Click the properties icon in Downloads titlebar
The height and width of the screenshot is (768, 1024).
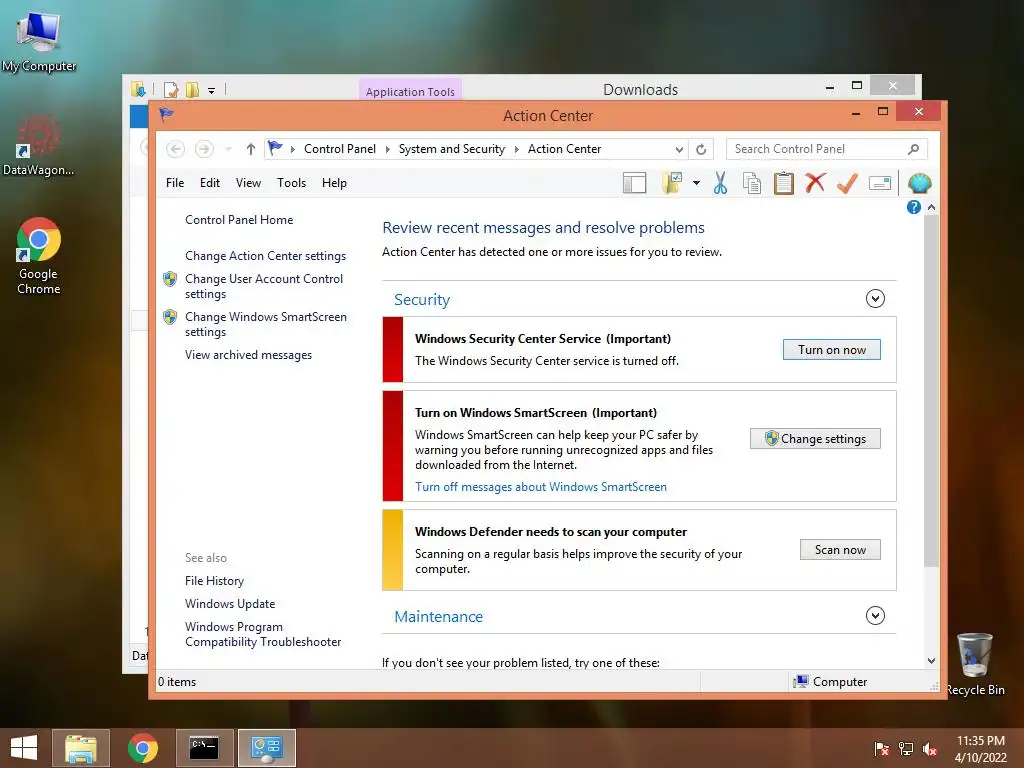[171, 89]
